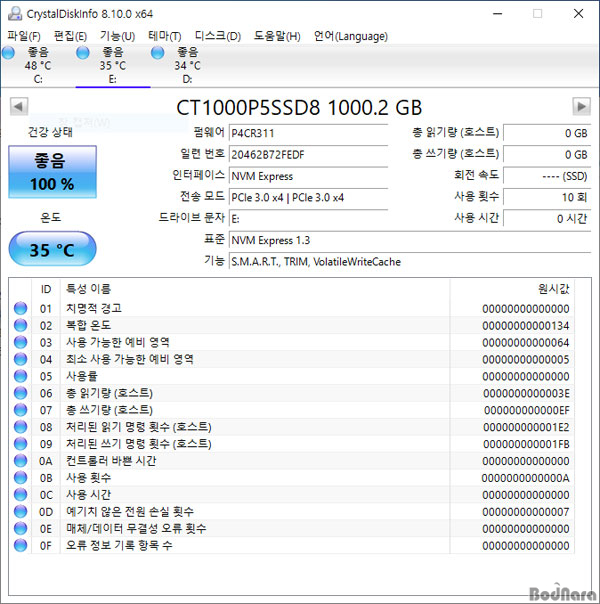
Task: Open the 편집(E) menu
Action: click(70, 36)
